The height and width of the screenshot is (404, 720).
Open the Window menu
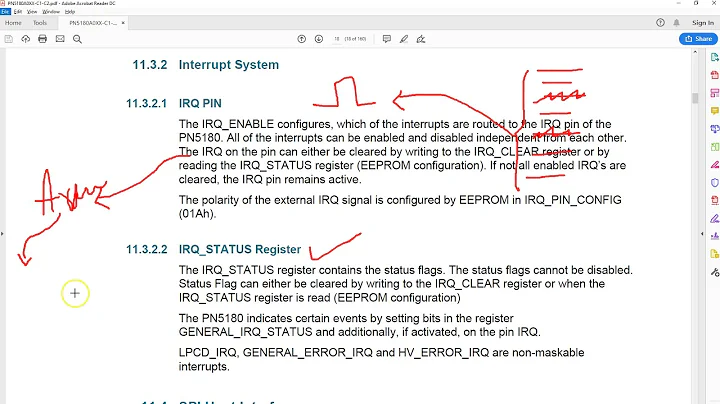click(x=51, y=11)
